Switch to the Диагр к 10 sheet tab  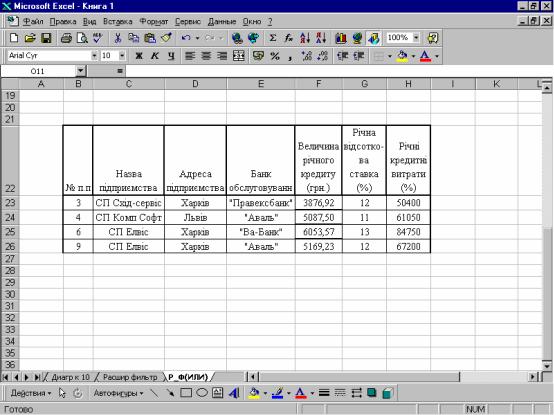(x=71, y=377)
